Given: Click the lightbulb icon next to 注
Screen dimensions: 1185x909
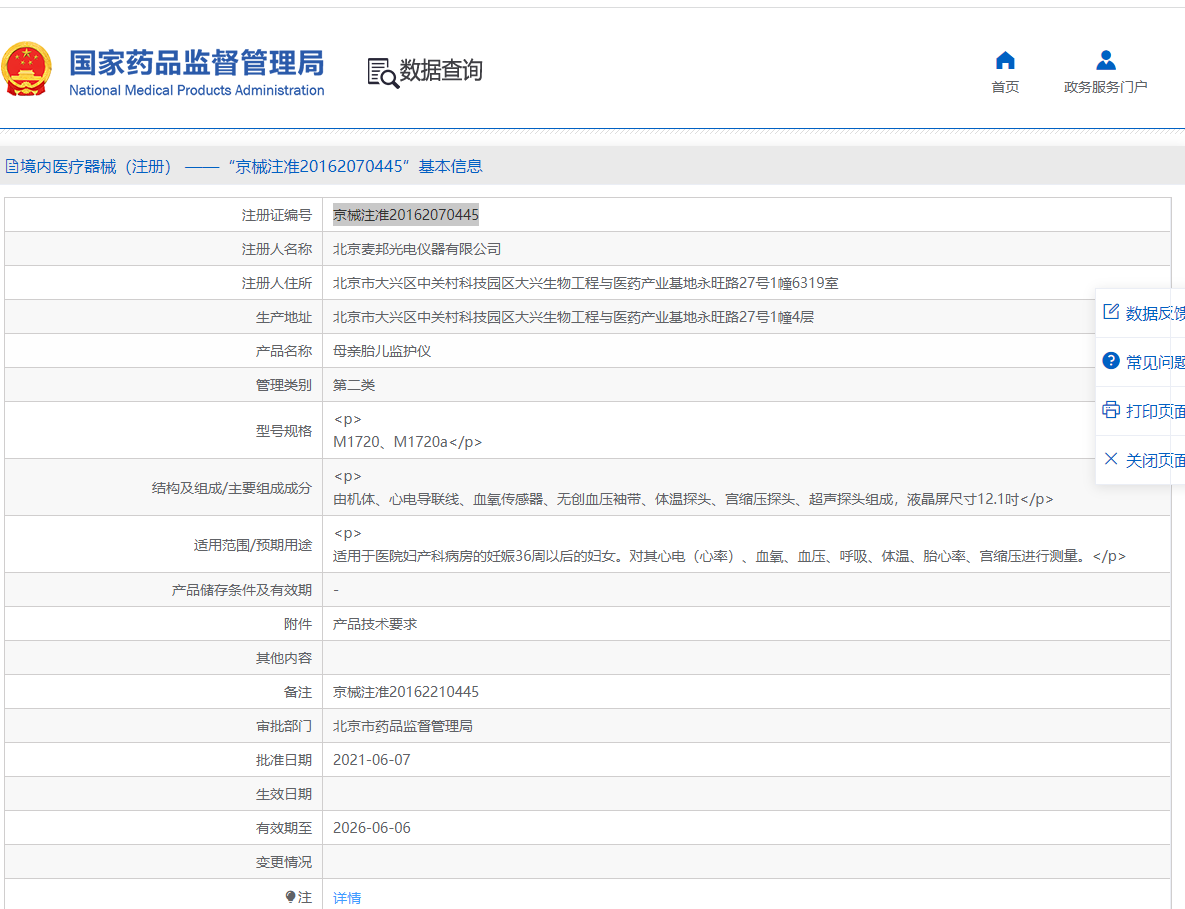Looking at the screenshot, I should (290, 897).
